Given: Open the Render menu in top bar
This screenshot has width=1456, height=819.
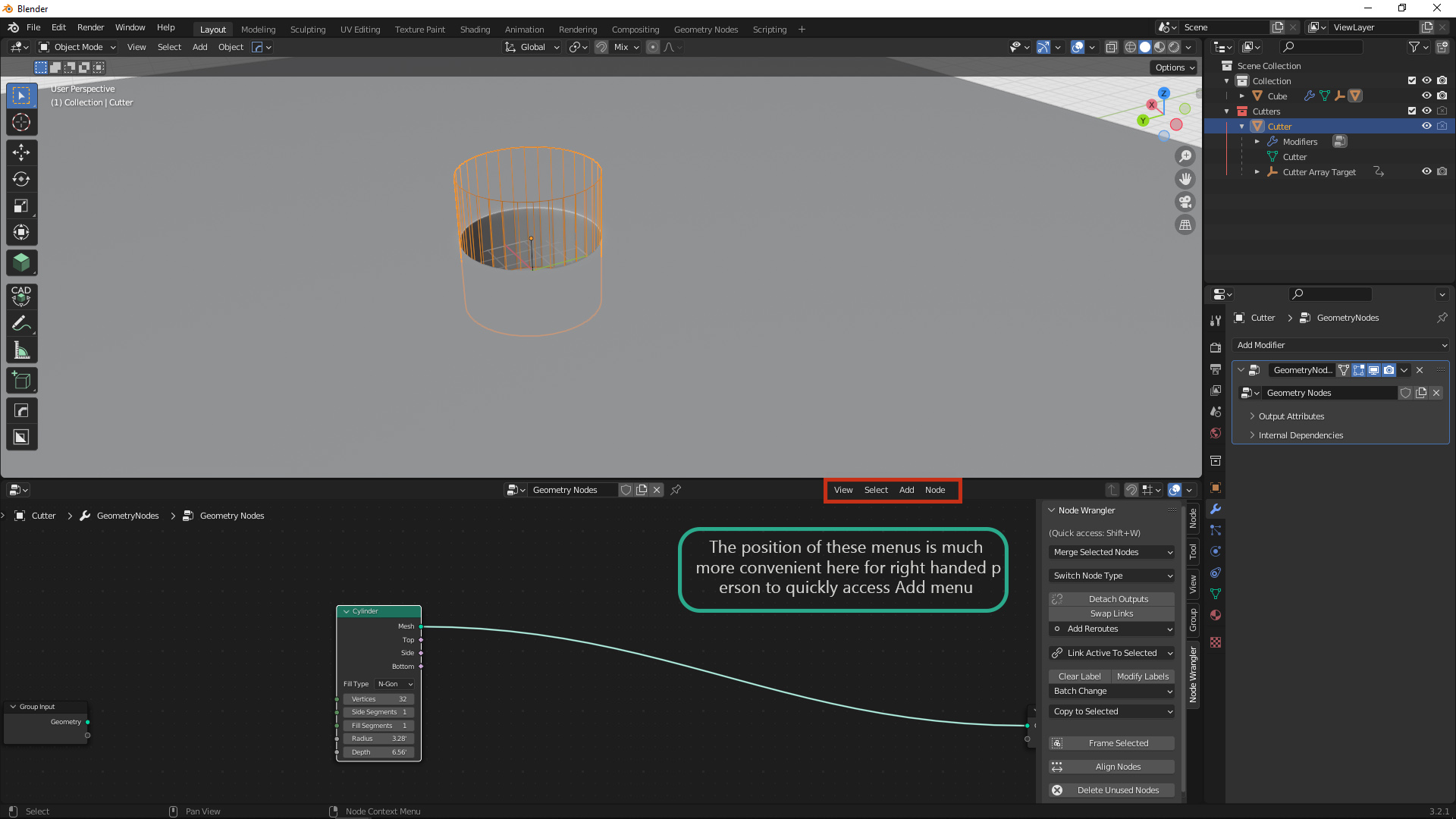Looking at the screenshot, I should click(90, 27).
